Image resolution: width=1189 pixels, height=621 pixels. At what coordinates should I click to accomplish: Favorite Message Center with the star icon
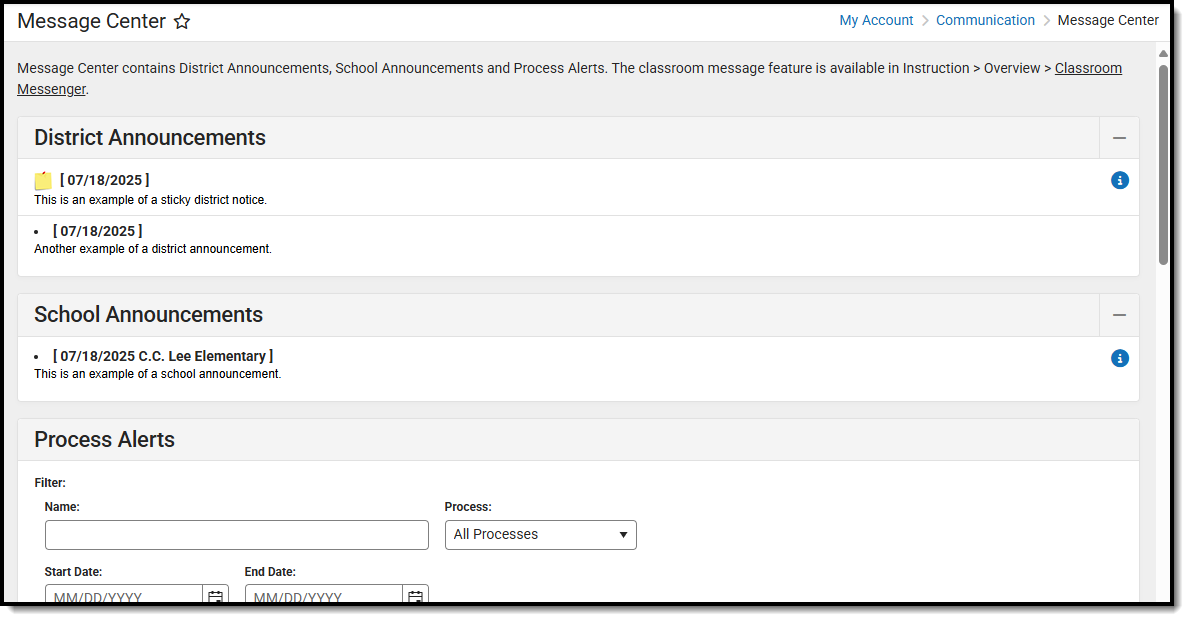click(182, 22)
